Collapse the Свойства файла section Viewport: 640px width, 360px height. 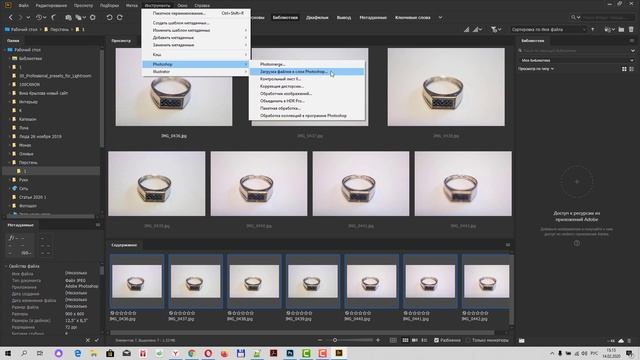coord(6,266)
